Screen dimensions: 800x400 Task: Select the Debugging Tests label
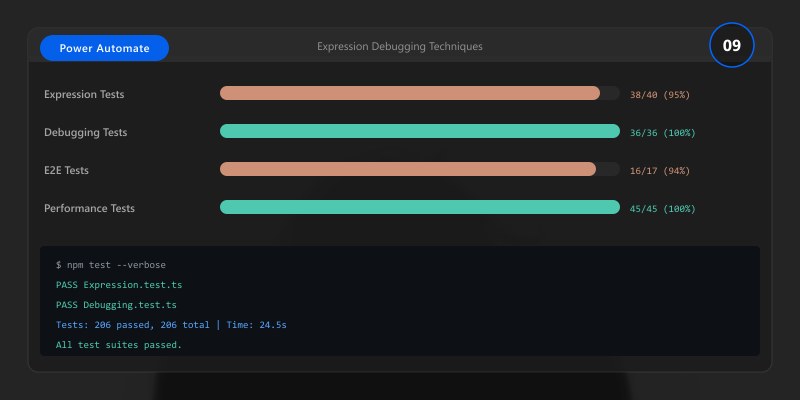[86, 132]
